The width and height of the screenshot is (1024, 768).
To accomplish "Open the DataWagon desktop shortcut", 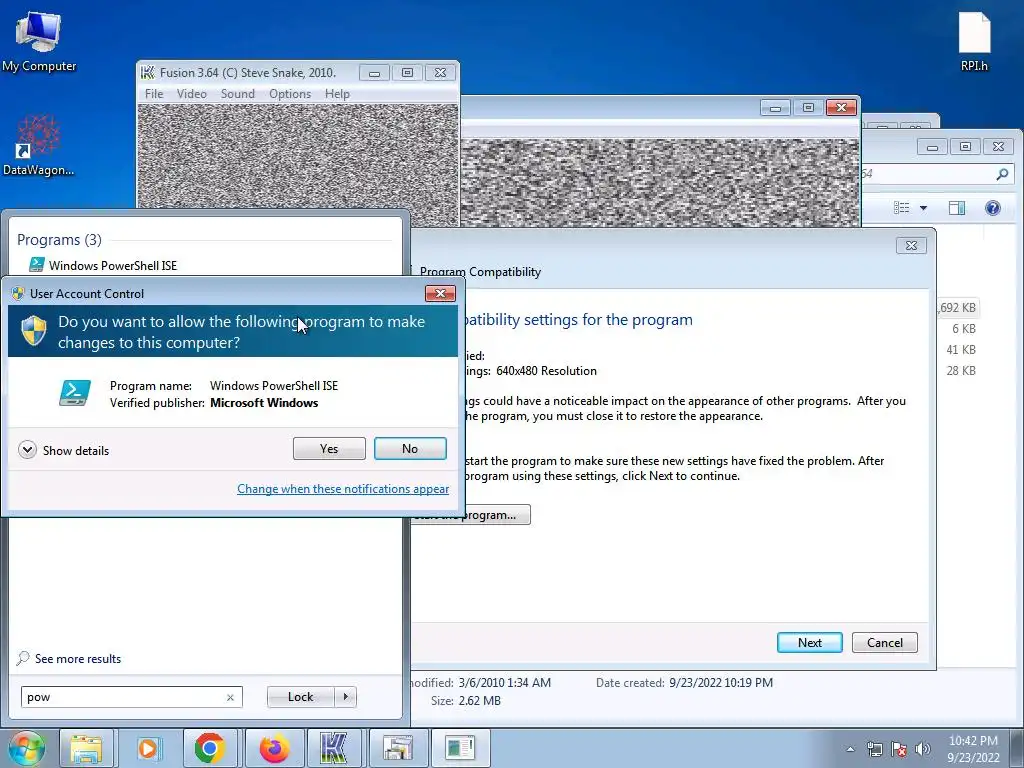I will 38,145.
